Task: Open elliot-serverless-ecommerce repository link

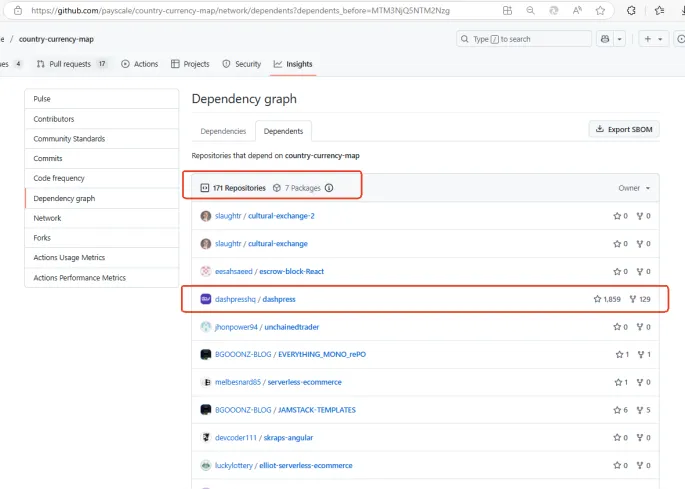Action: (x=306, y=466)
